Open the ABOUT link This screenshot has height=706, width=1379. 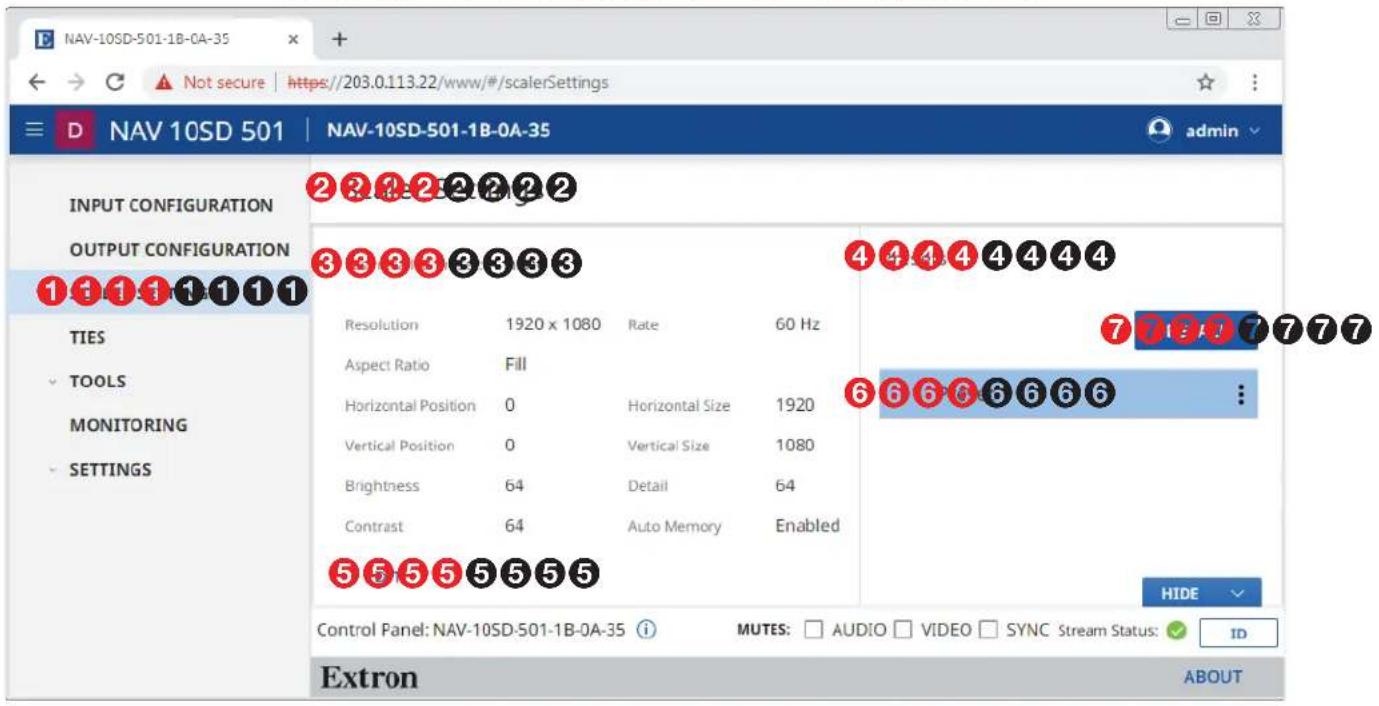[1213, 677]
